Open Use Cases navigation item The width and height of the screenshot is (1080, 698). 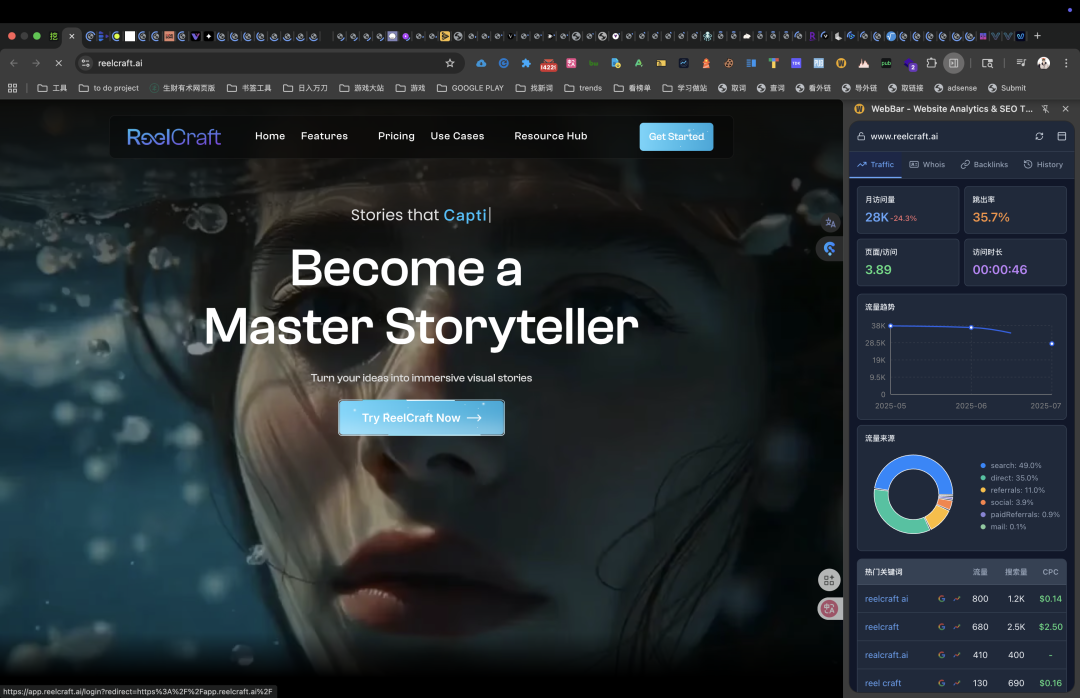pyautogui.click(x=457, y=136)
